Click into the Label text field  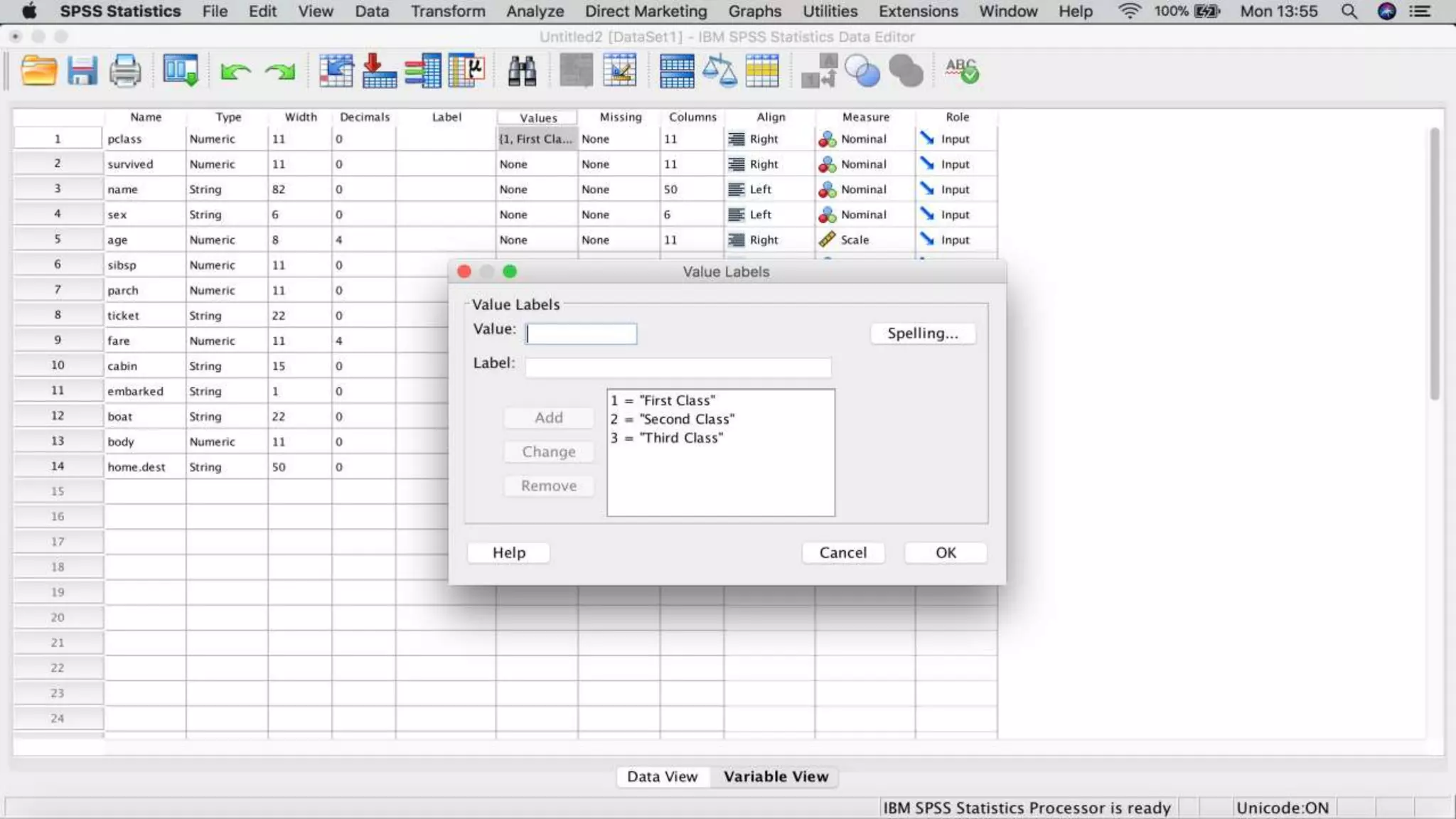pyautogui.click(x=678, y=368)
